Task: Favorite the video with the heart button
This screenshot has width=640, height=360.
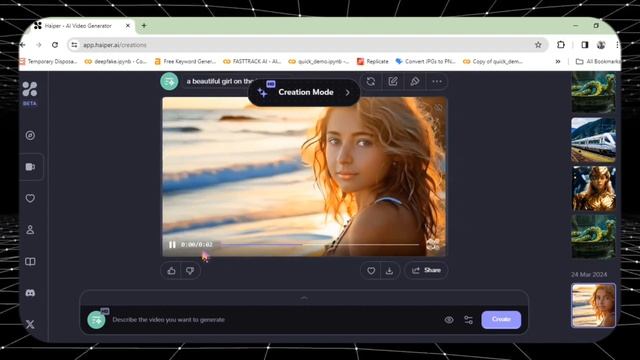Action: click(371, 271)
